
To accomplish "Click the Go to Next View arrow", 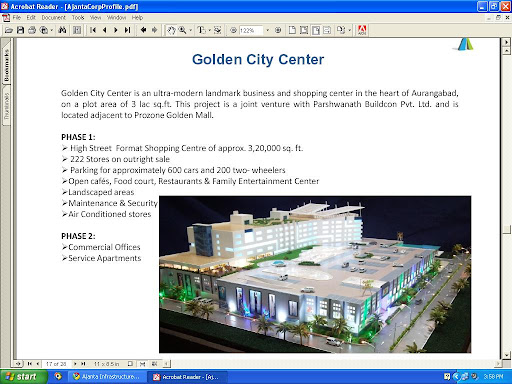I will click(155, 30).
